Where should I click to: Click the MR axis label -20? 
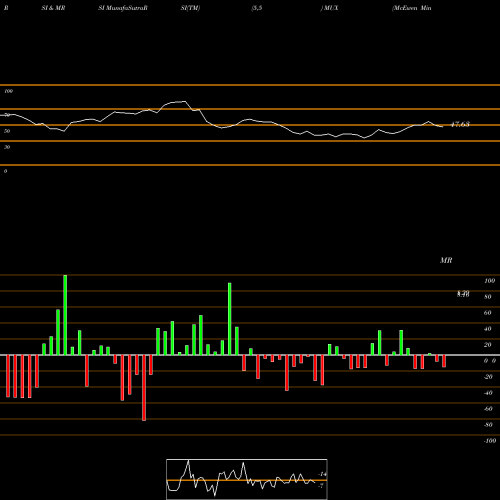coord(488,377)
